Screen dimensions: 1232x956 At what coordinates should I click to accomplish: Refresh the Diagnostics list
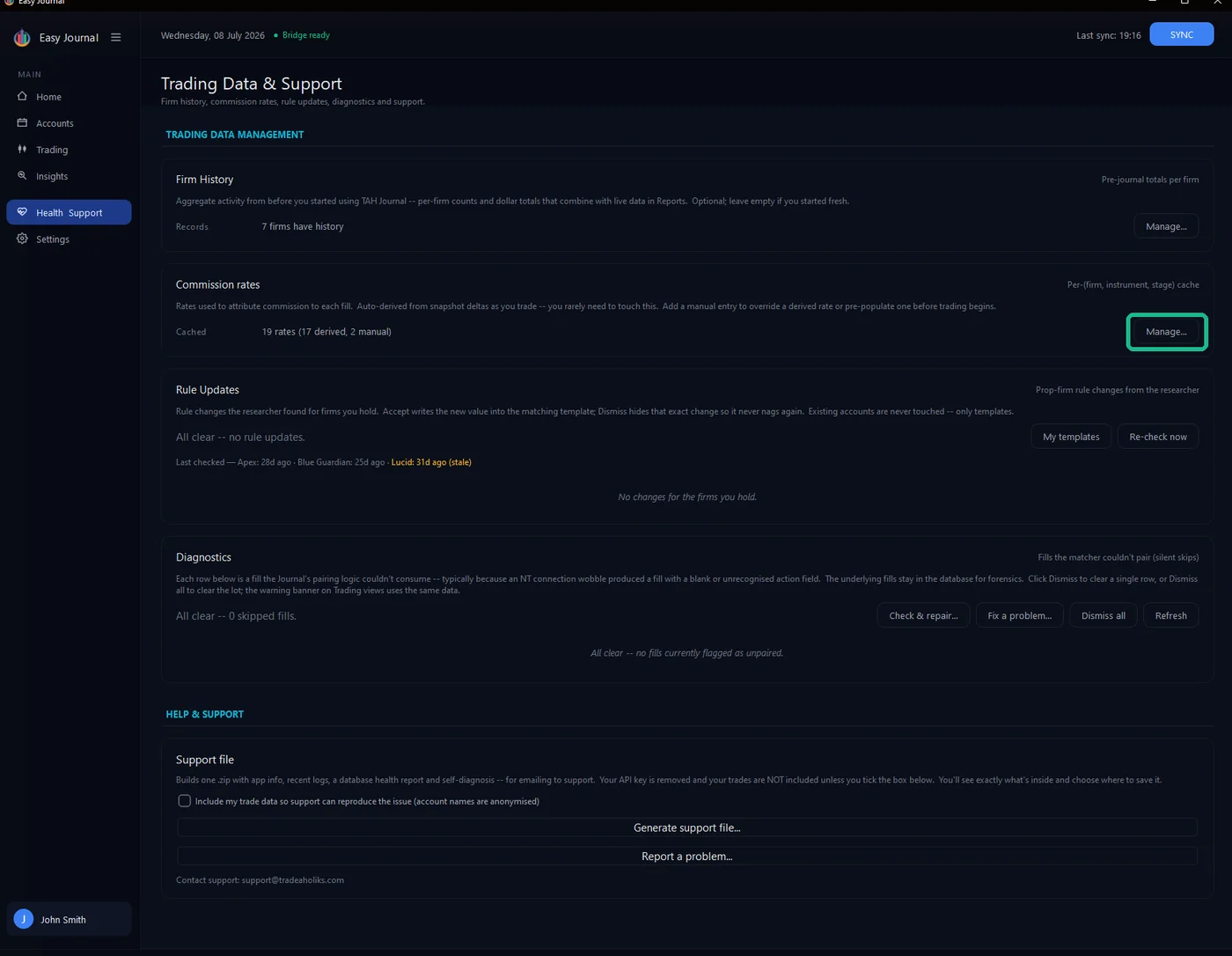1170,615
